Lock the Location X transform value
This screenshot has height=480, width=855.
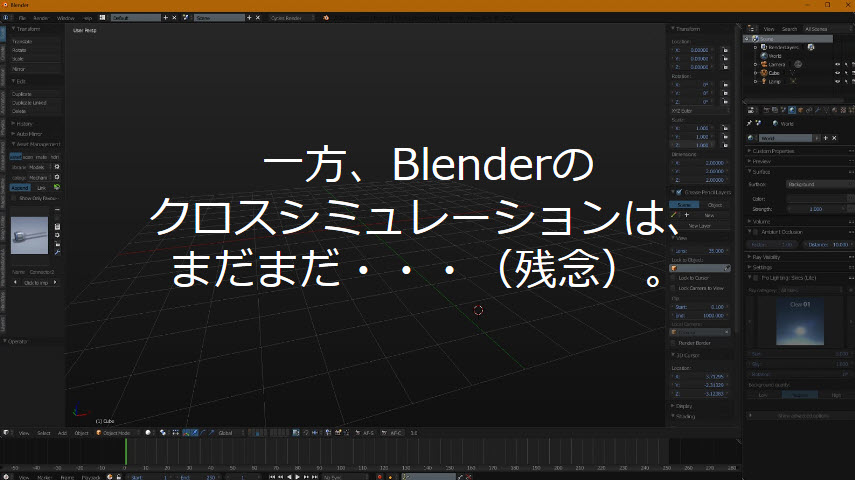[x=725, y=50]
